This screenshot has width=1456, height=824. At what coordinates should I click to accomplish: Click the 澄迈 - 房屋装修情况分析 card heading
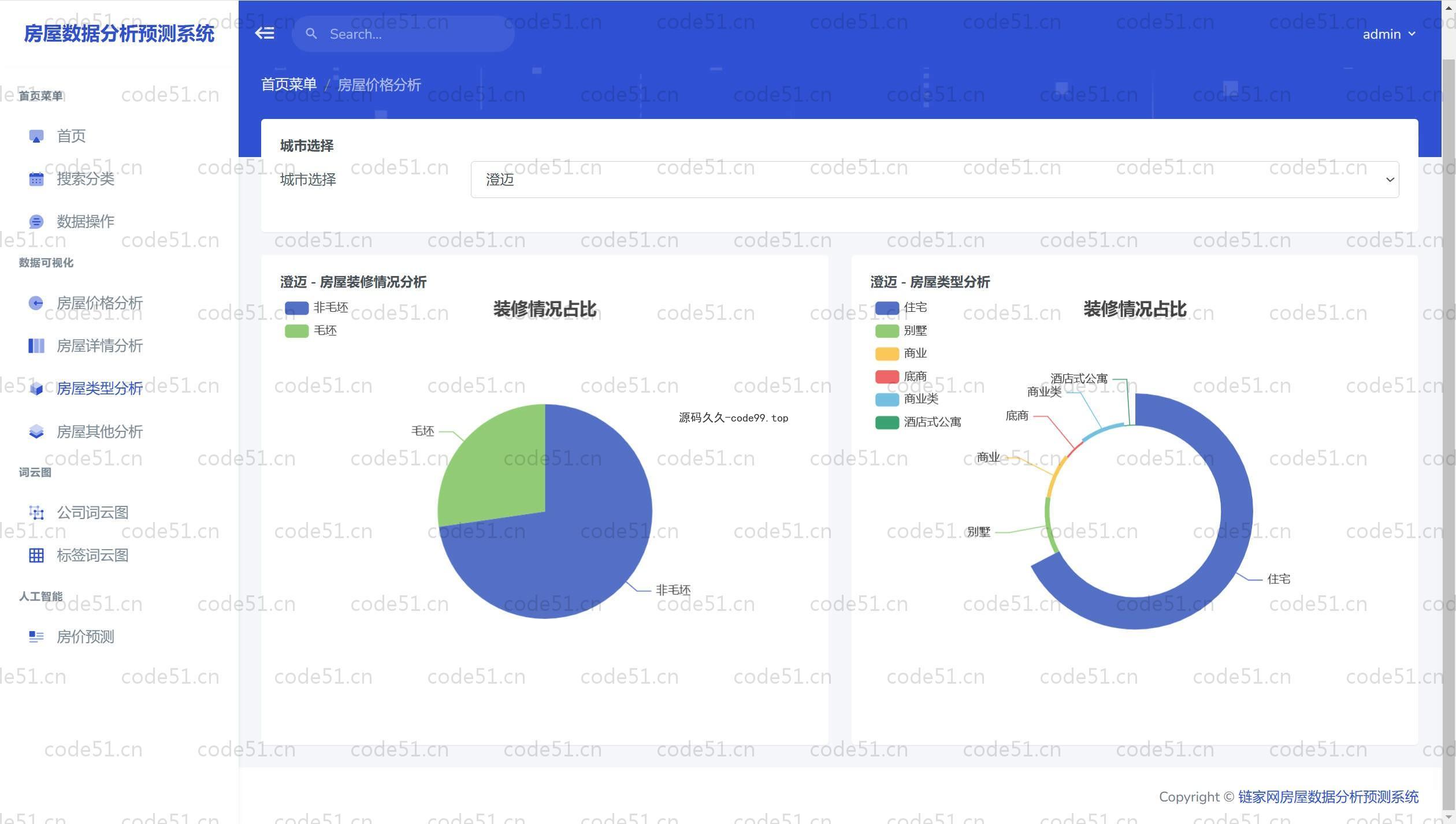coord(353,282)
